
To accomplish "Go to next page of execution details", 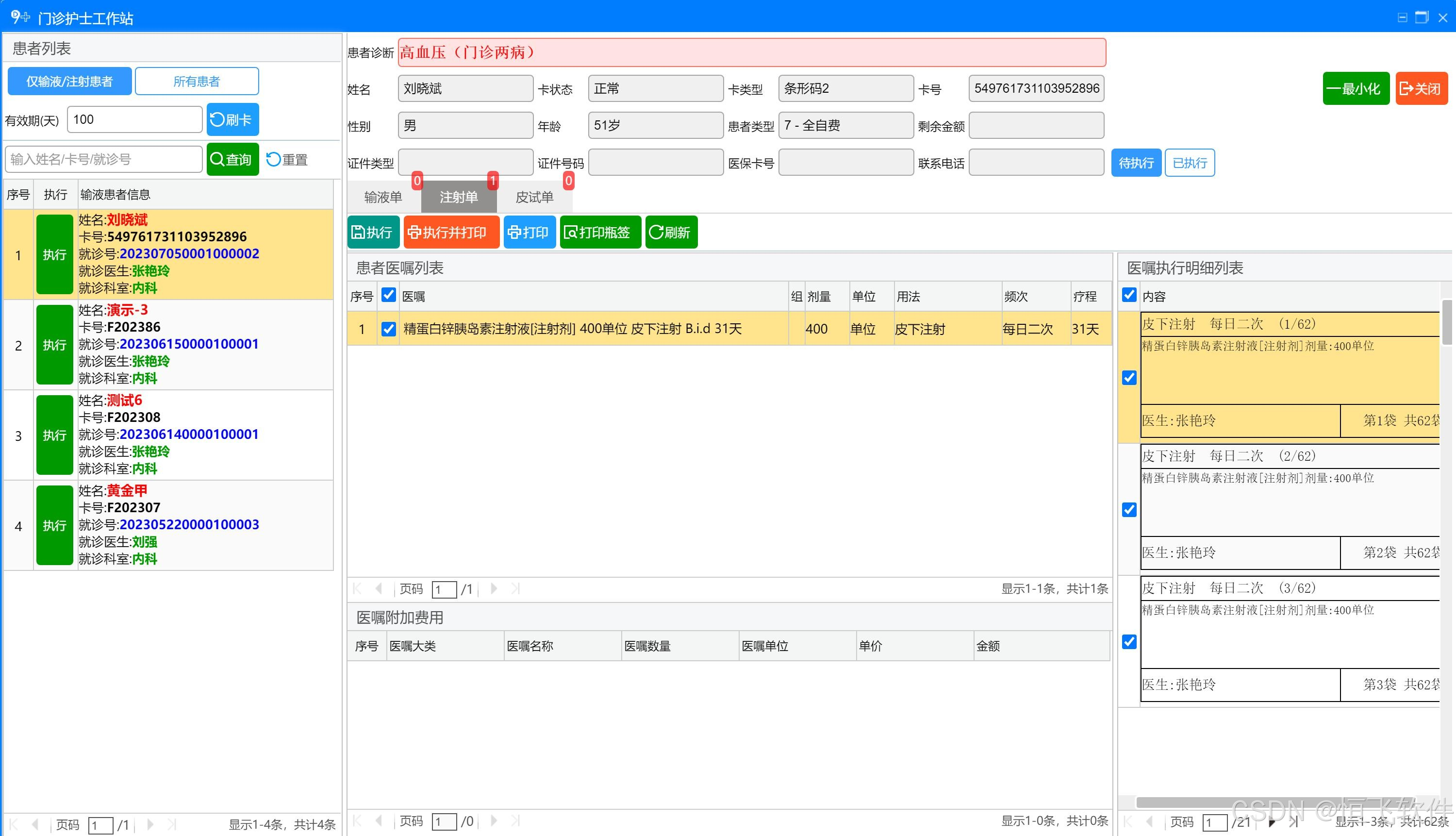I will point(1273,822).
